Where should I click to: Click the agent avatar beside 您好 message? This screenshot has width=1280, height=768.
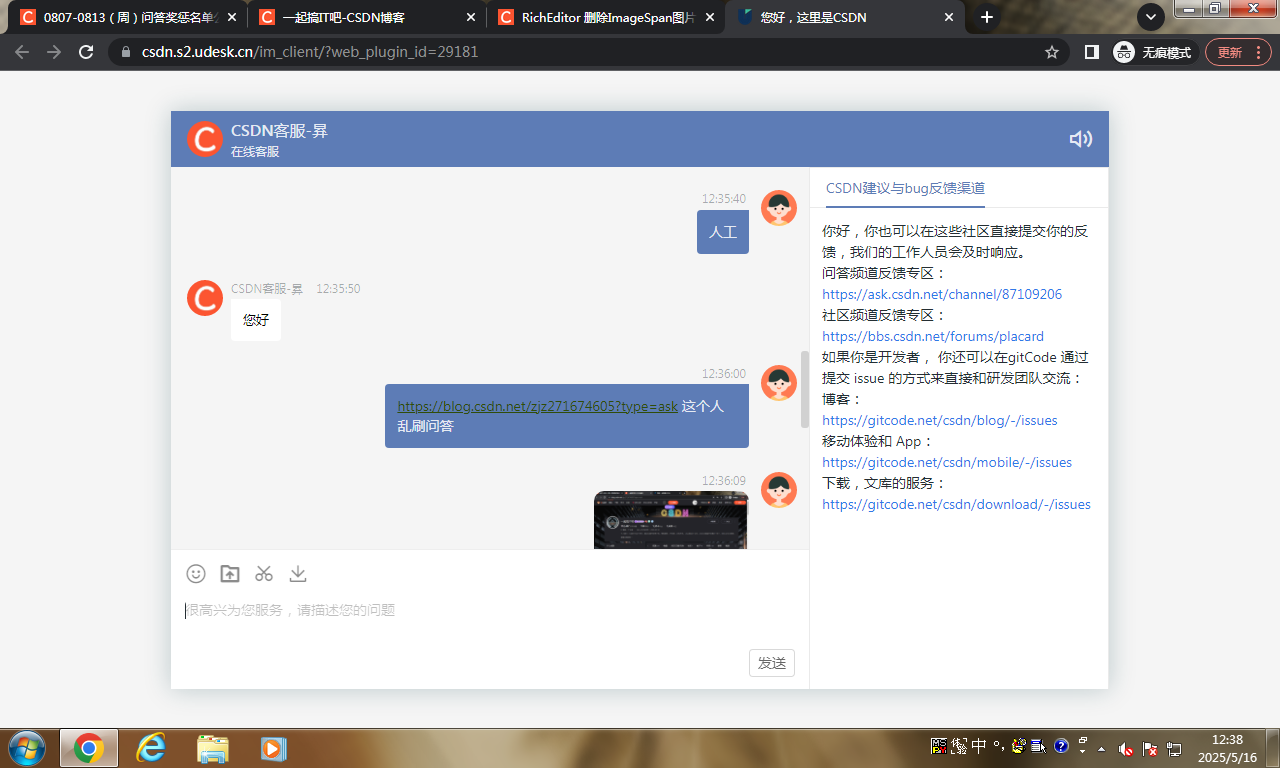tap(205, 298)
